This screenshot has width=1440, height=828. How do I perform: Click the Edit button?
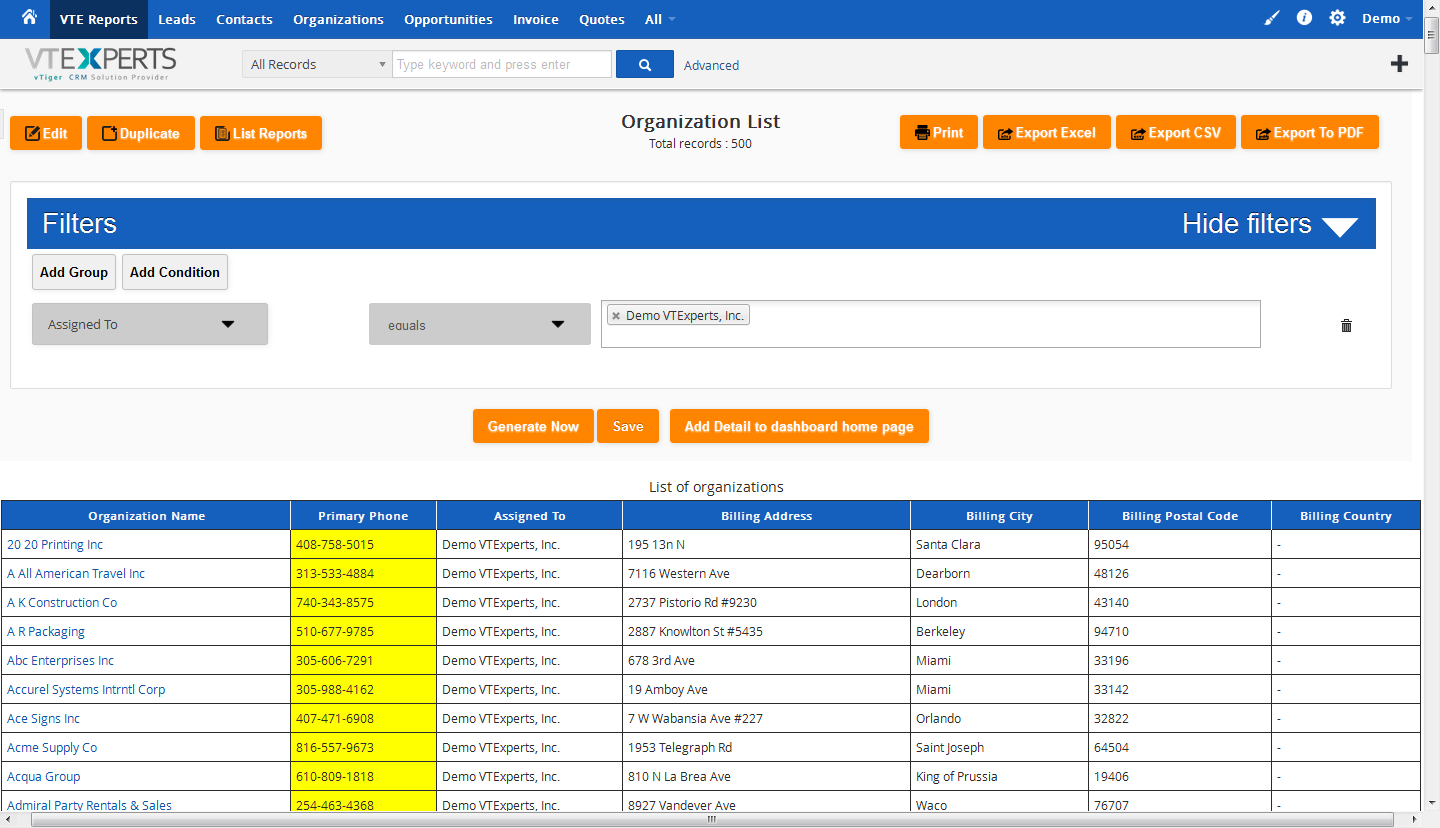46,133
